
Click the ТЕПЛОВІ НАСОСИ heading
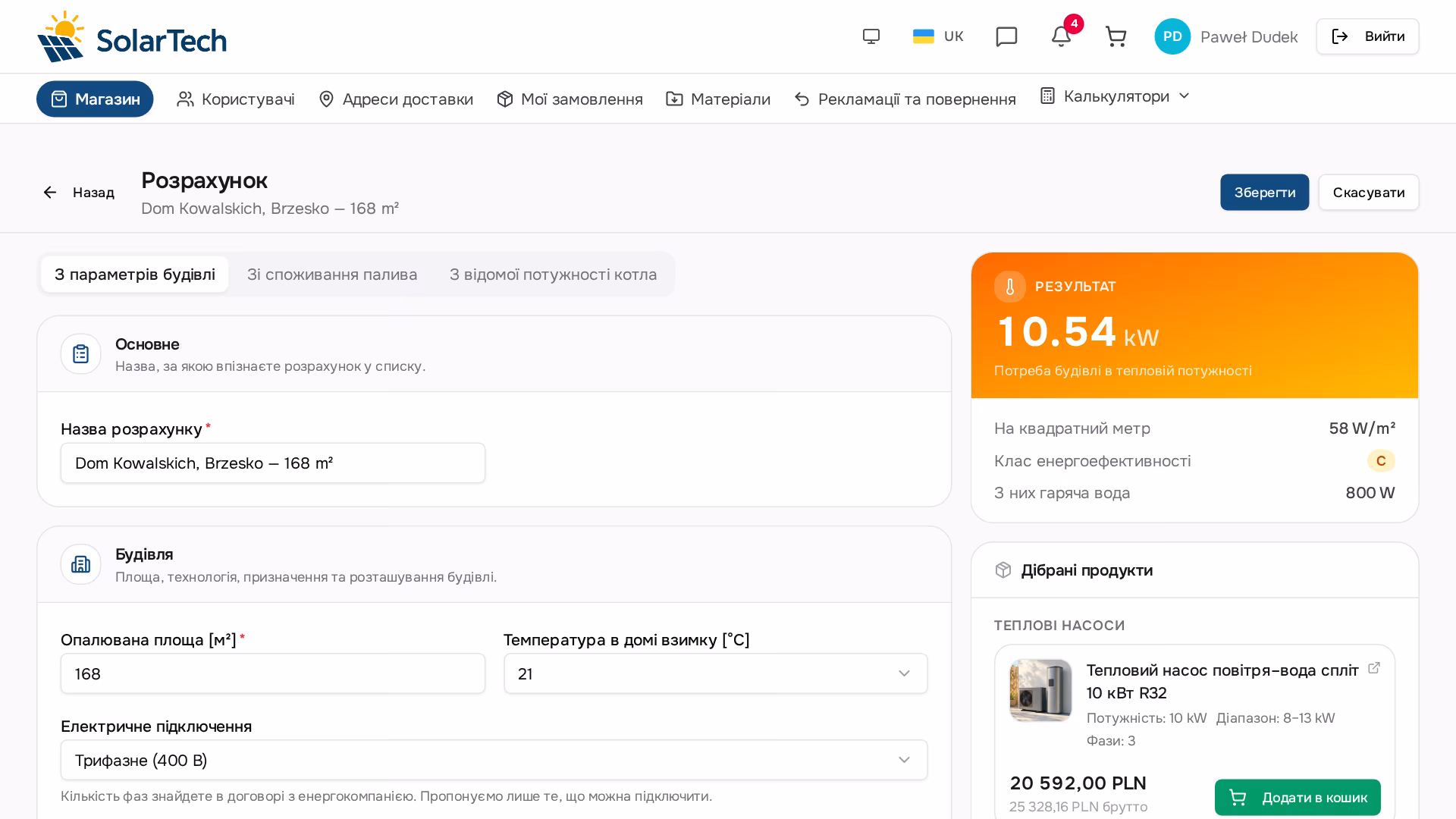pos(1059,626)
